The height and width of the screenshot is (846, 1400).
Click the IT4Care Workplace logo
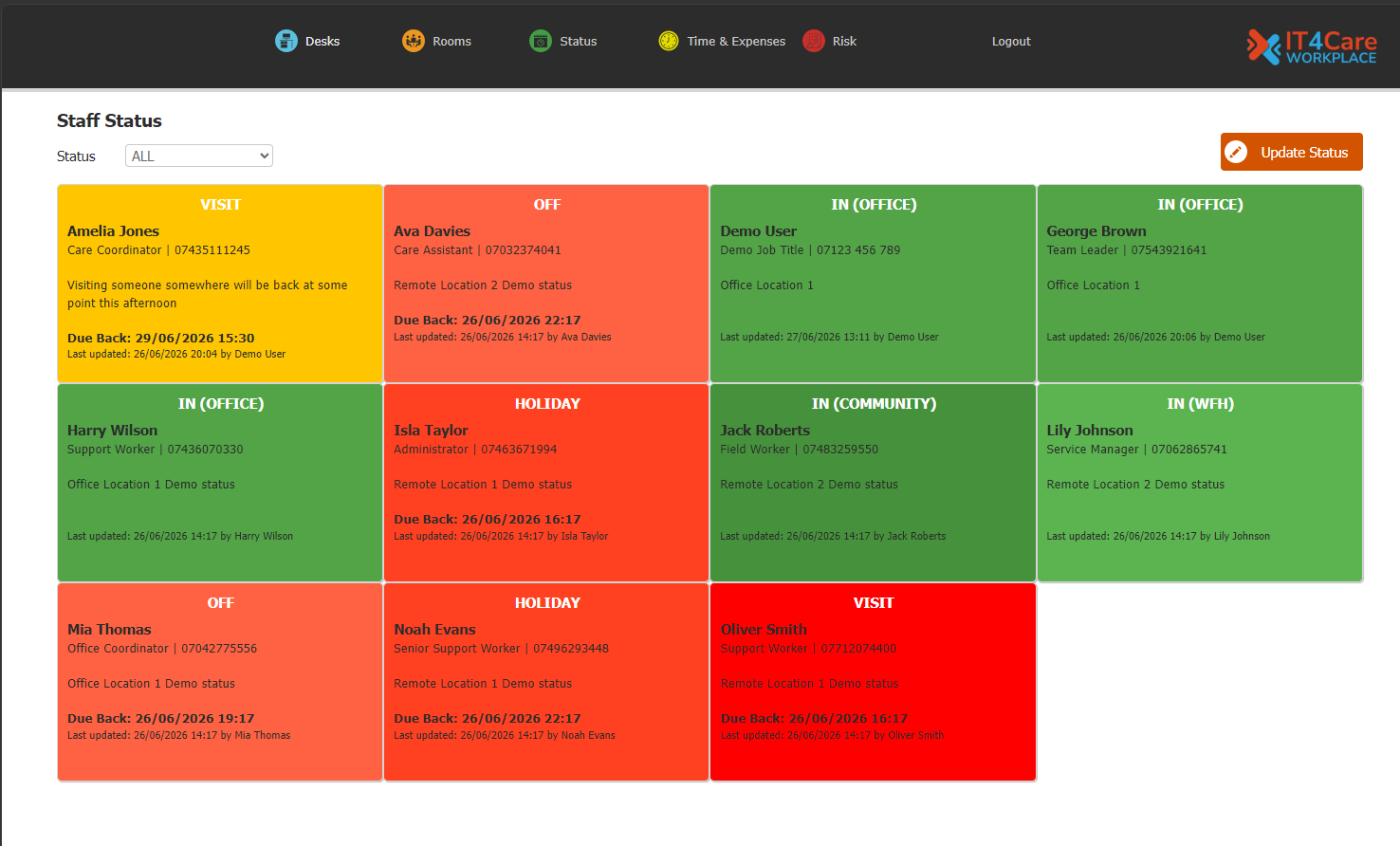pyautogui.click(x=1312, y=46)
